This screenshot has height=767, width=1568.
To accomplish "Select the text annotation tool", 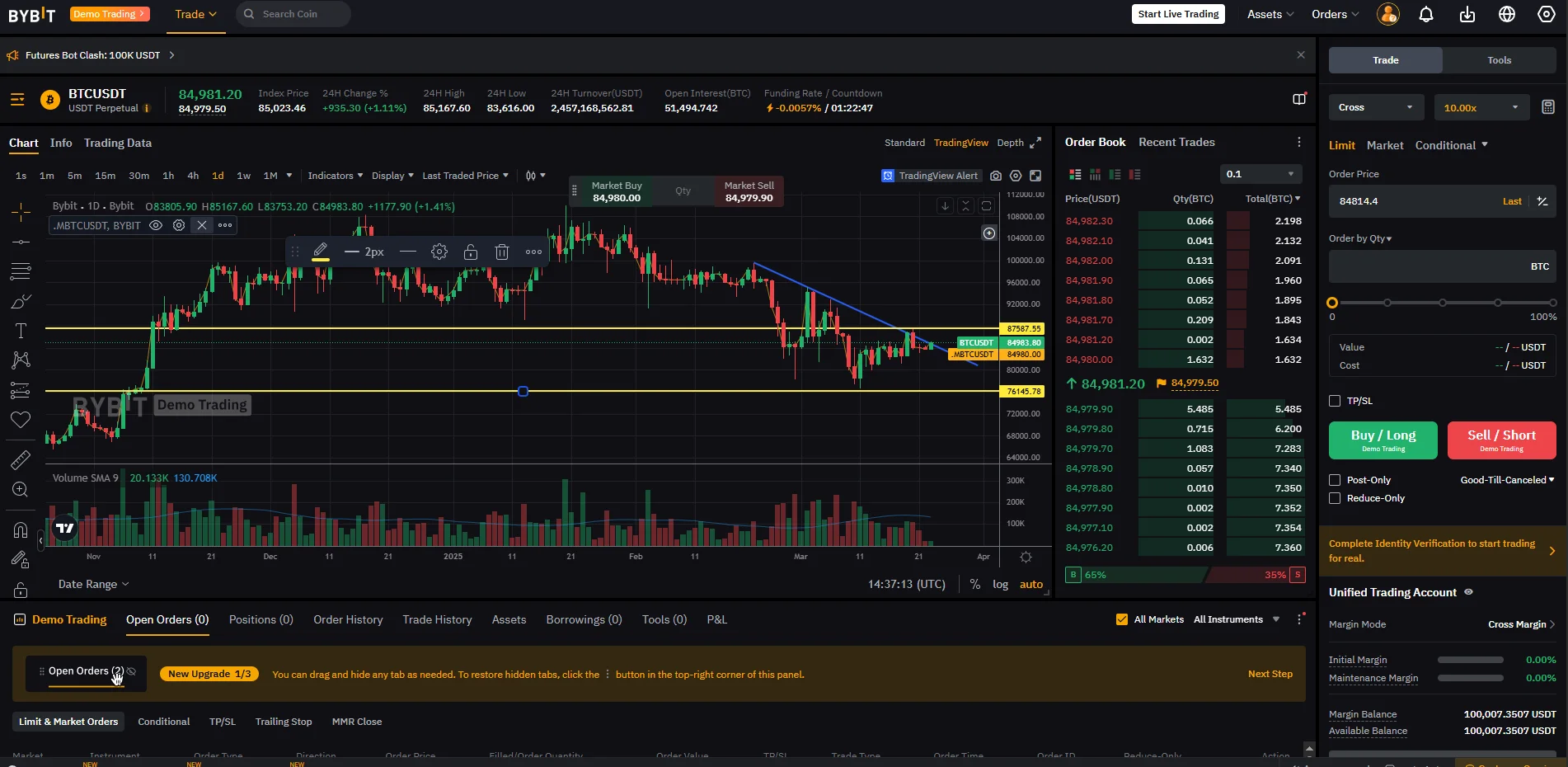I will 21,331.
